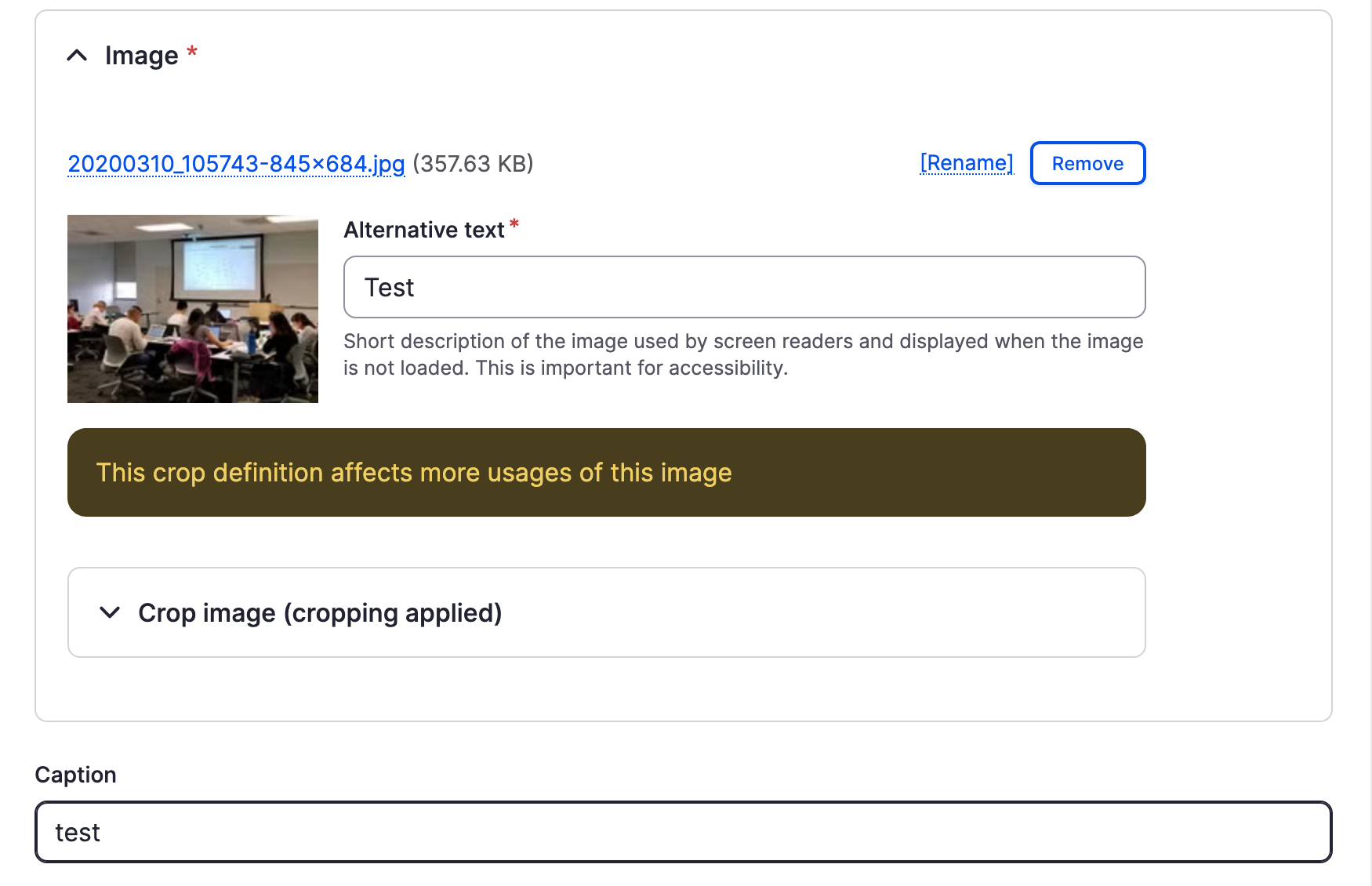This screenshot has height=886, width=1372.
Task: Click the word Test in alt text field
Action: click(x=389, y=288)
